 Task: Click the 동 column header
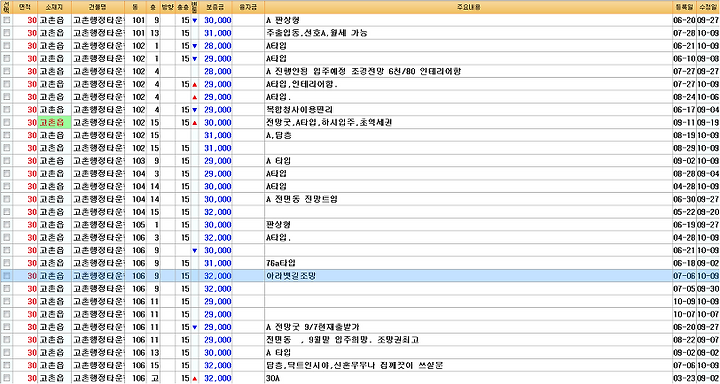coord(135,7)
